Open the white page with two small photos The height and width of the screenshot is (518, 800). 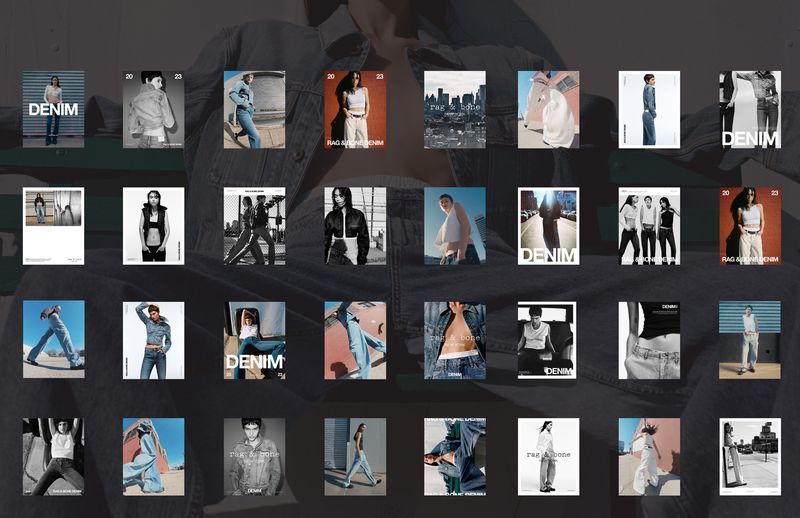tap(54, 226)
